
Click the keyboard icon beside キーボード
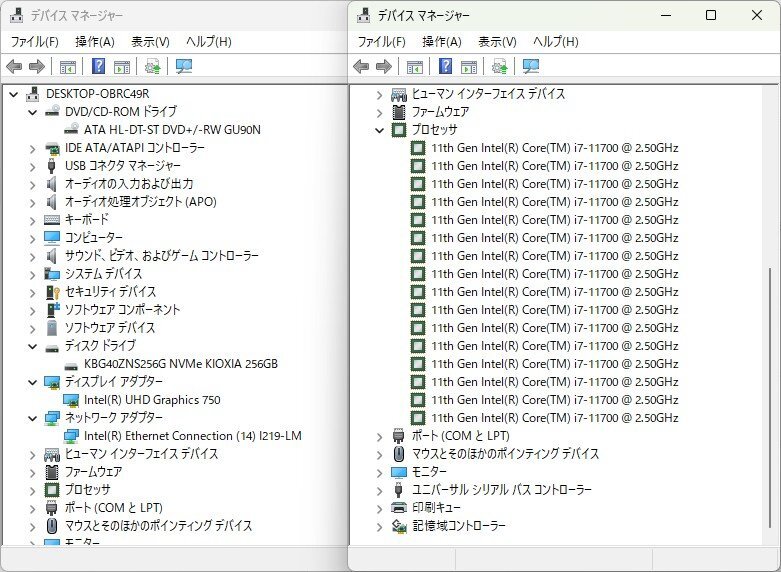click(x=52, y=219)
